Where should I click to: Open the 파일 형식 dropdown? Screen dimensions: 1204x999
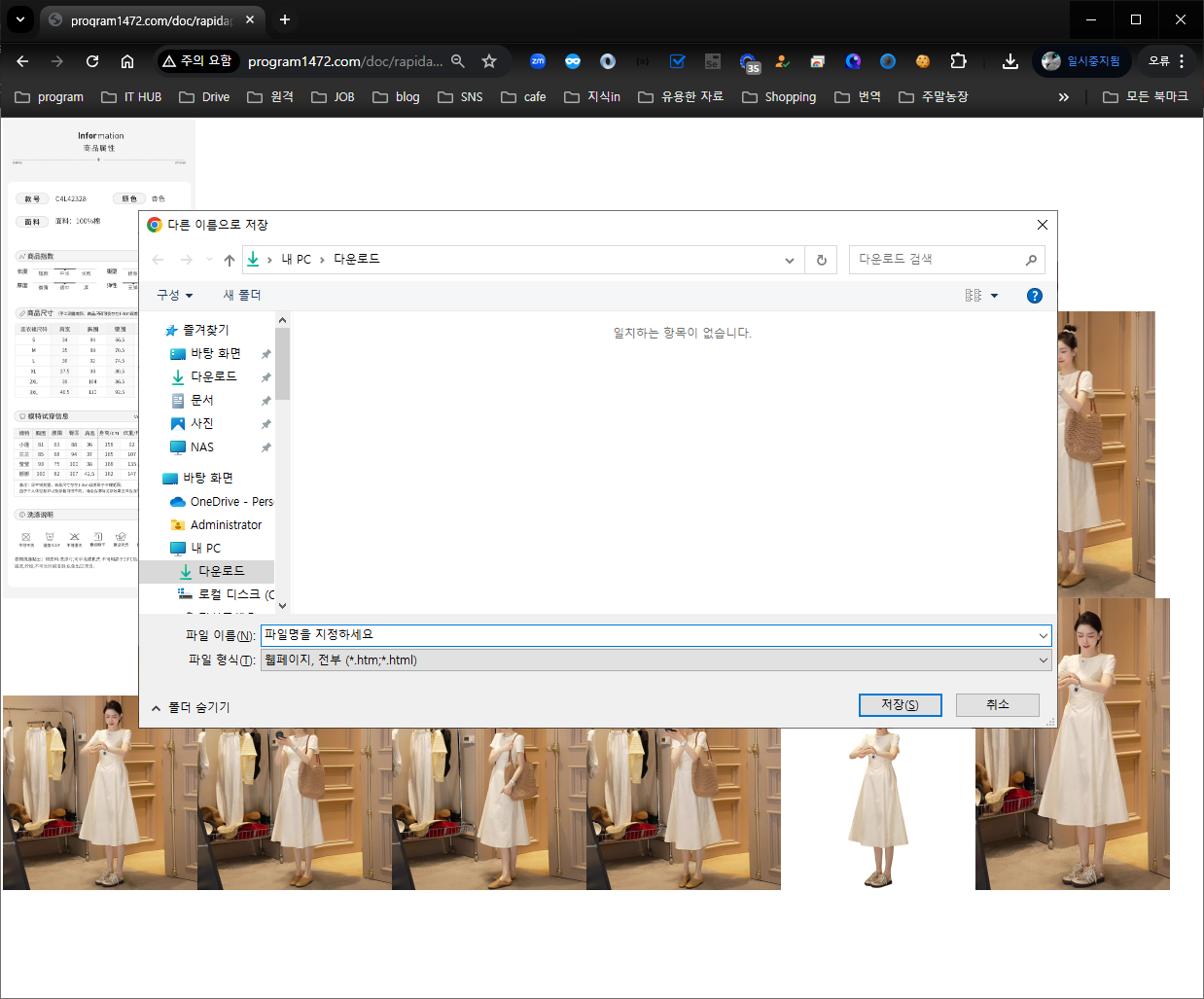657,660
